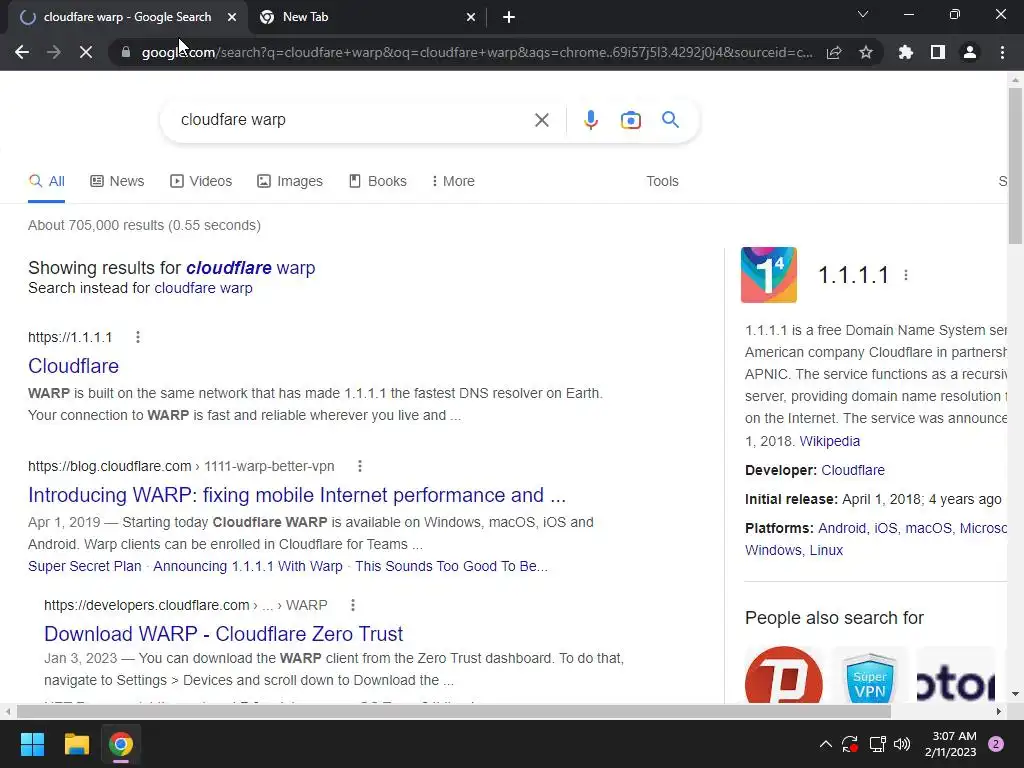Click the iOS platform link

886,528
